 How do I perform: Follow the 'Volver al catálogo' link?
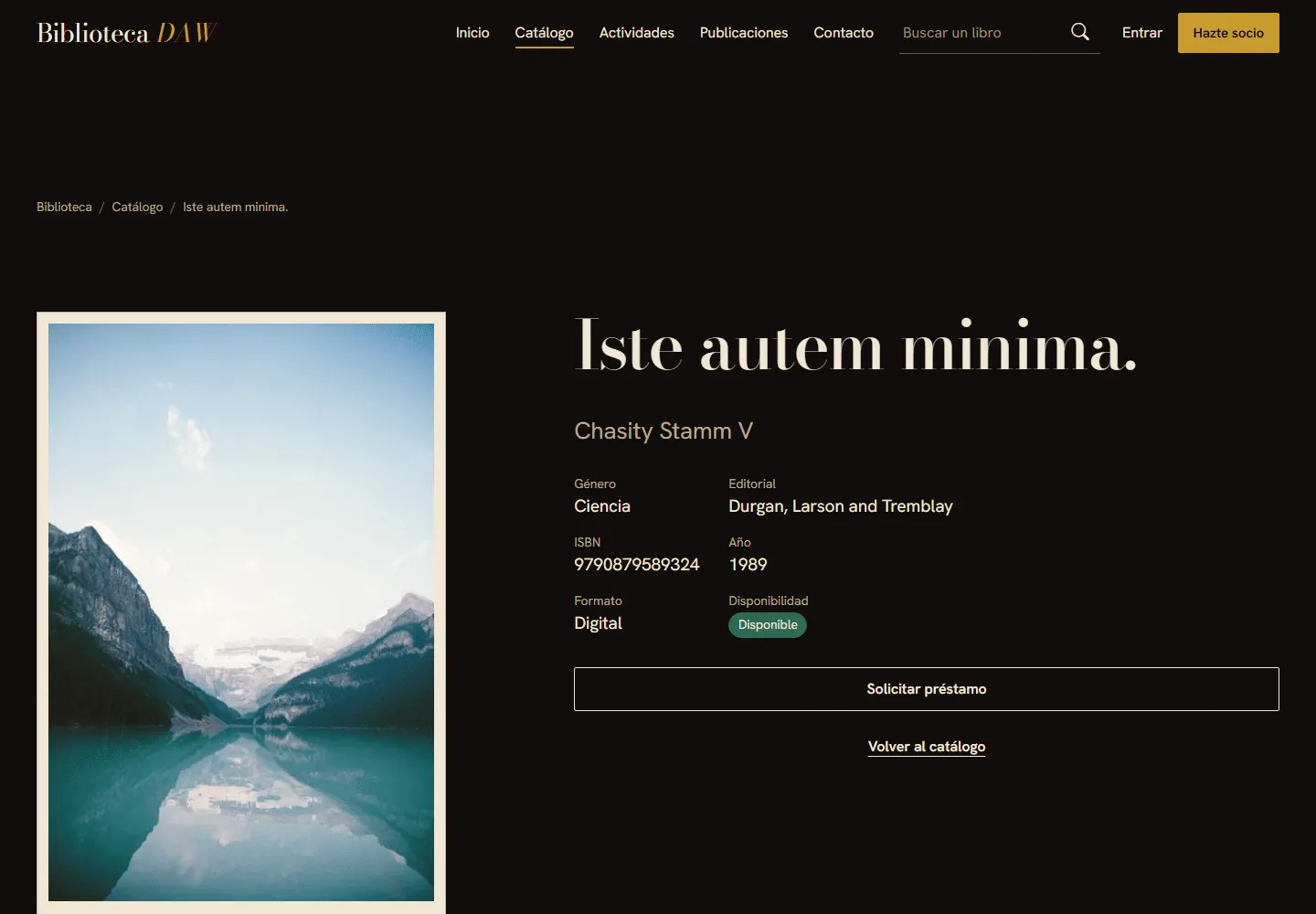pyautogui.click(x=927, y=747)
